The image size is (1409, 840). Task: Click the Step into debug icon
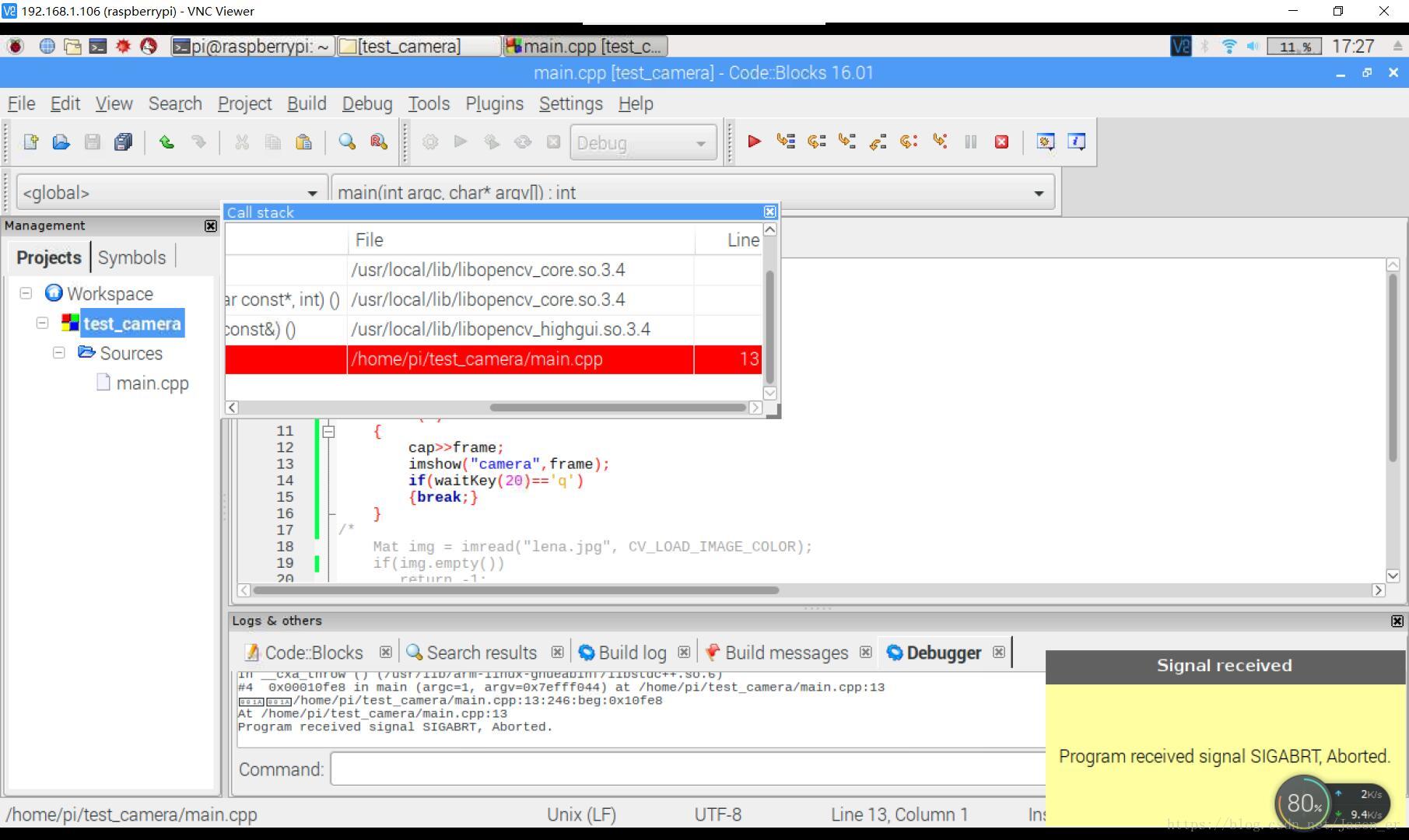[x=847, y=142]
